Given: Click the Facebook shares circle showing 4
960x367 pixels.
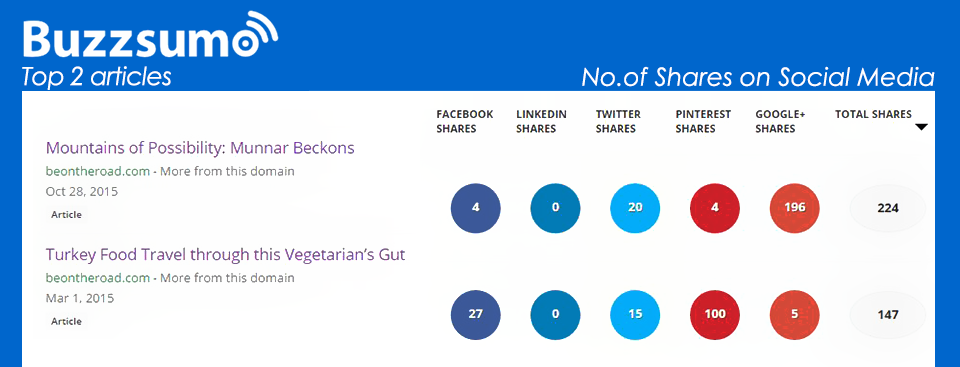Looking at the screenshot, I should click(x=476, y=208).
